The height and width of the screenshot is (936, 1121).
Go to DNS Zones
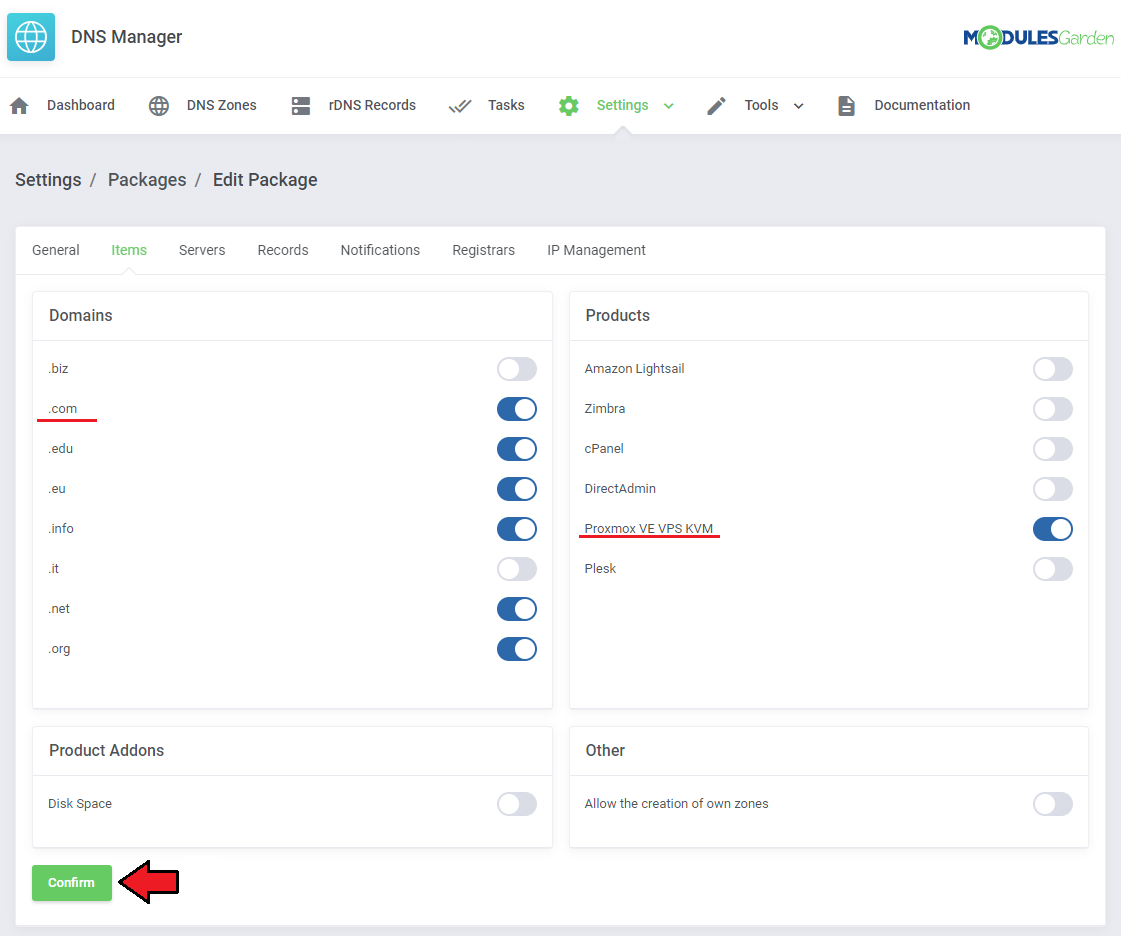pyautogui.click(x=222, y=105)
